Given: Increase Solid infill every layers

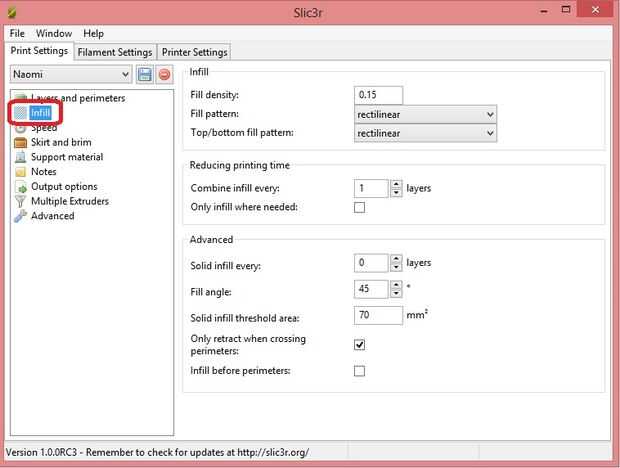Looking at the screenshot, I should point(396,259).
